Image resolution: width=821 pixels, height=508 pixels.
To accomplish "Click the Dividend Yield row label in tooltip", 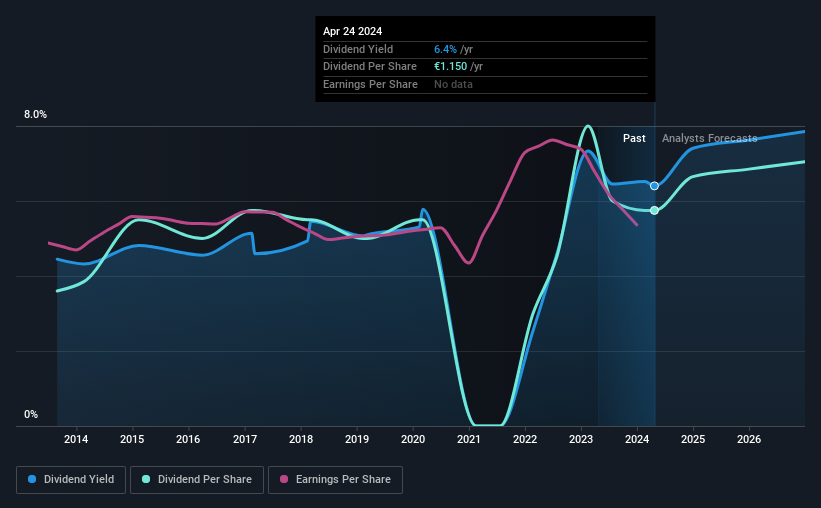I will click(x=358, y=49).
